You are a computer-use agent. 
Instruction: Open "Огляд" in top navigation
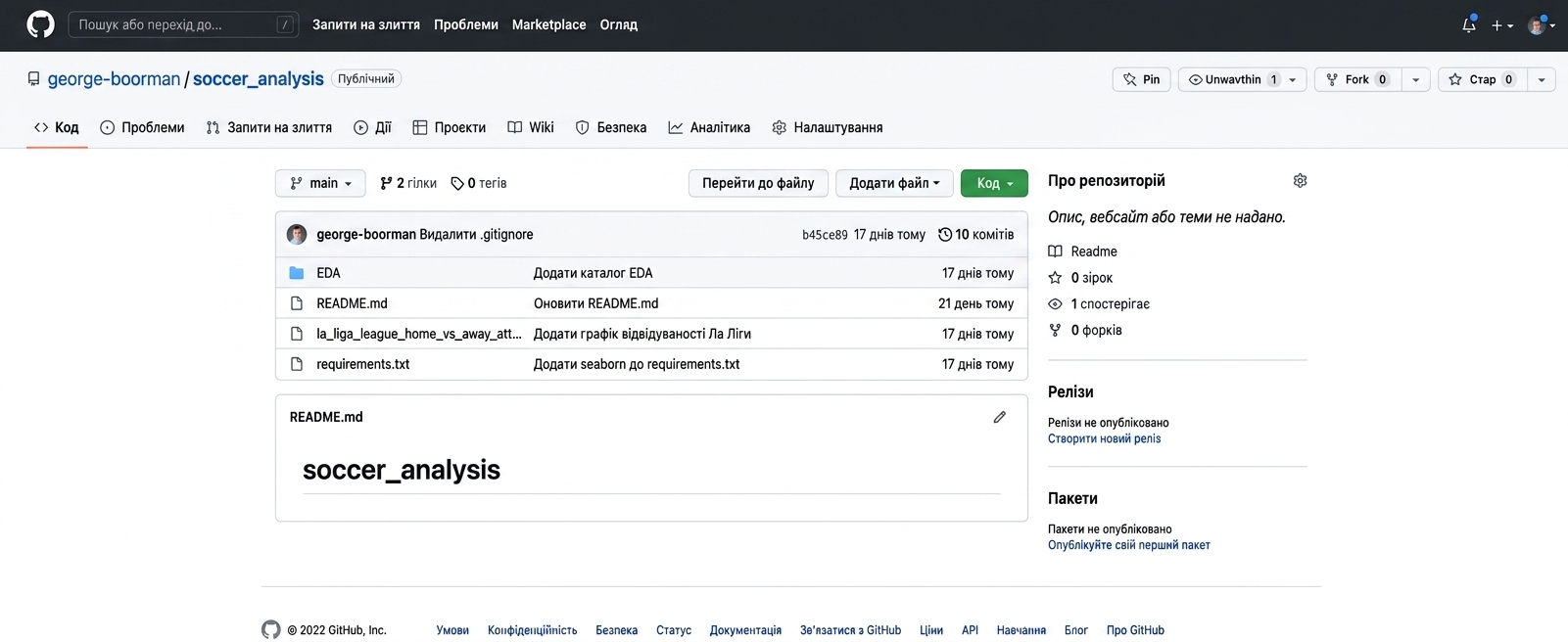pyautogui.click(x=618, y=24)
